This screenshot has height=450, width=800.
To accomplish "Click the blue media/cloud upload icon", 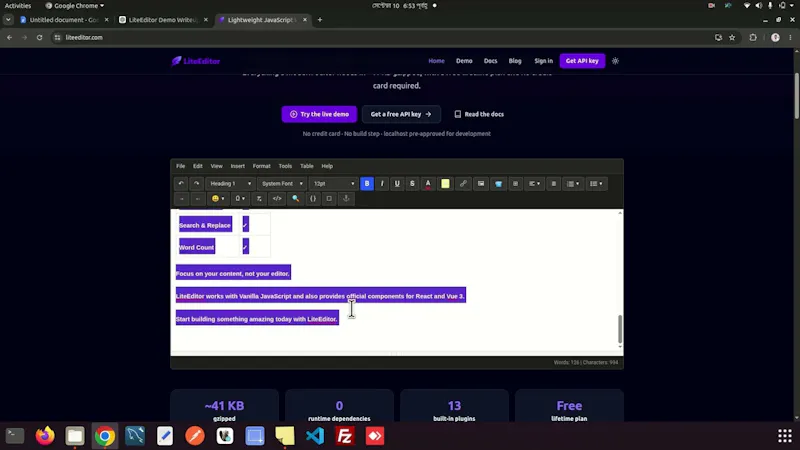I will [498, 184].
